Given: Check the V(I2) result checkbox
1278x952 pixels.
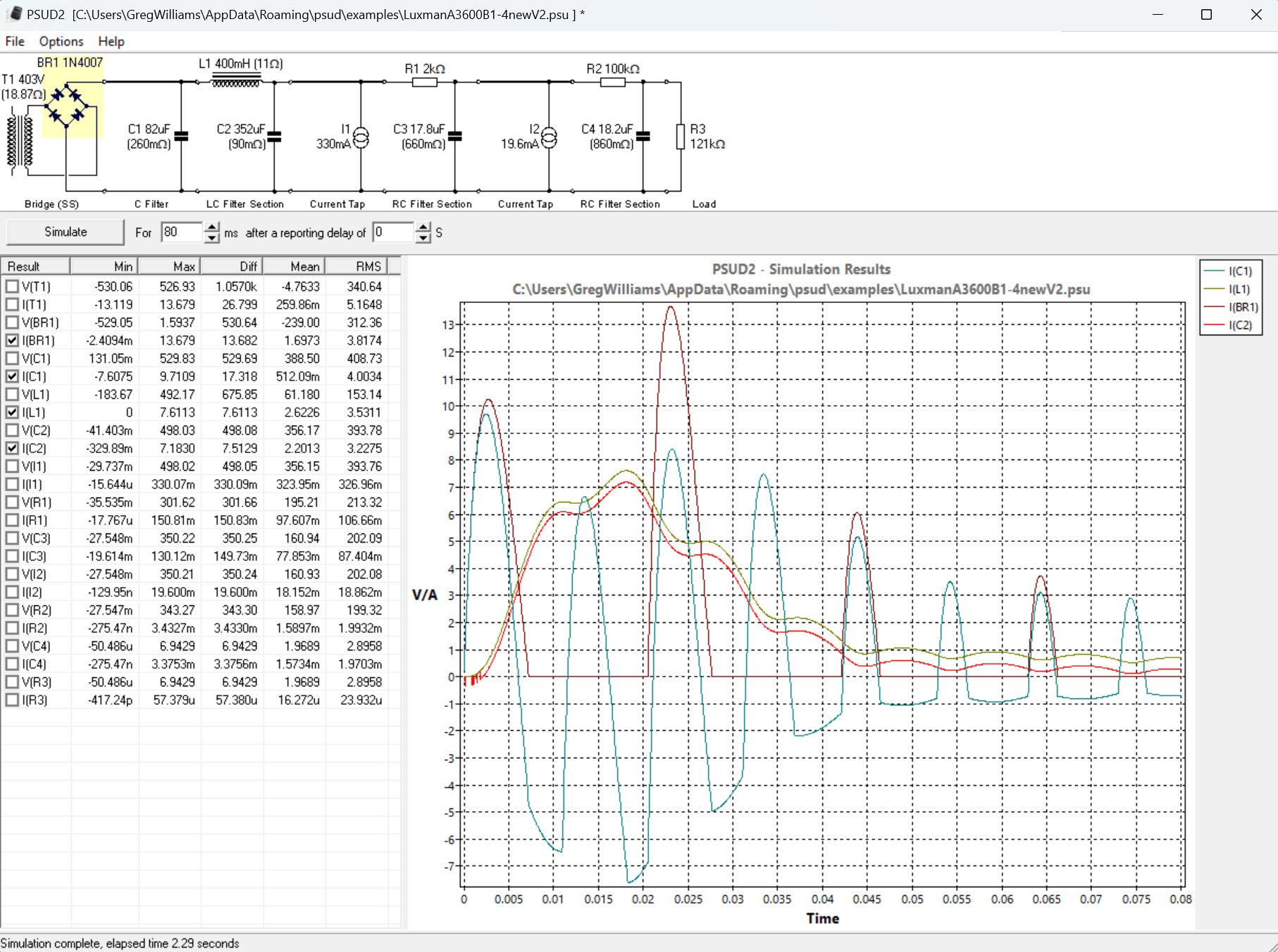Looking at the screenshot, I should pos(12,574).
